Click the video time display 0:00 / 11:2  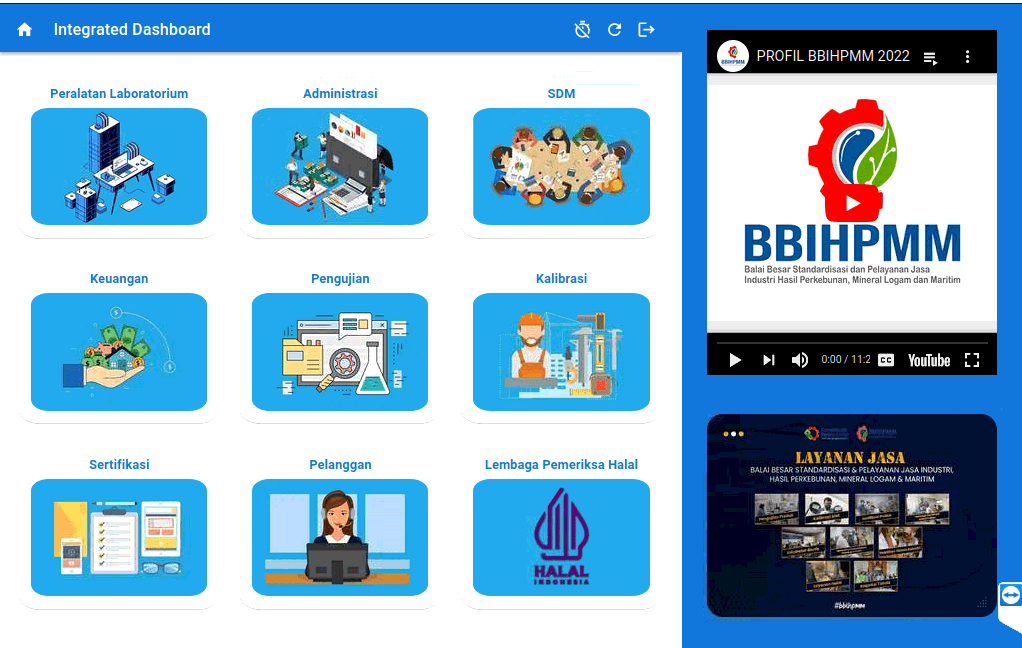coord(845,359)
